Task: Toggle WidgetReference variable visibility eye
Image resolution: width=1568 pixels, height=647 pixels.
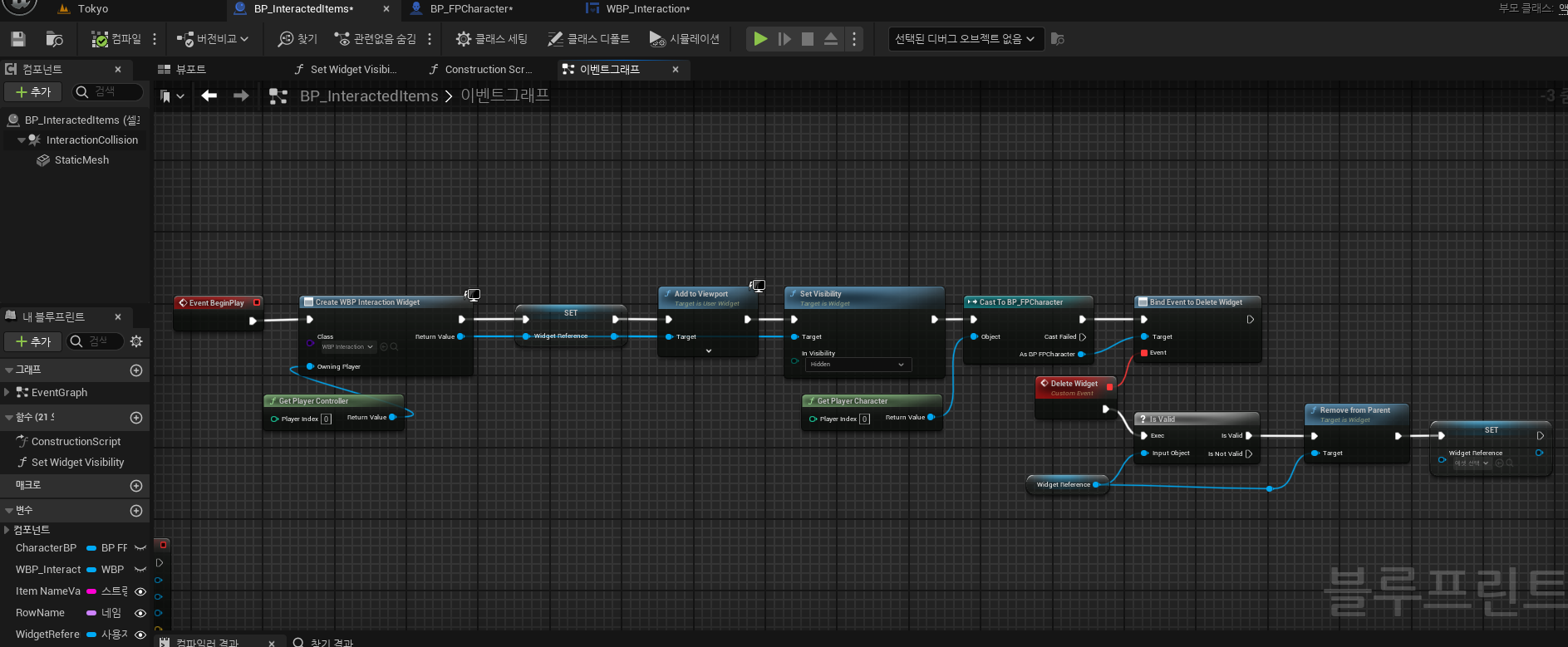Action: 140,635
